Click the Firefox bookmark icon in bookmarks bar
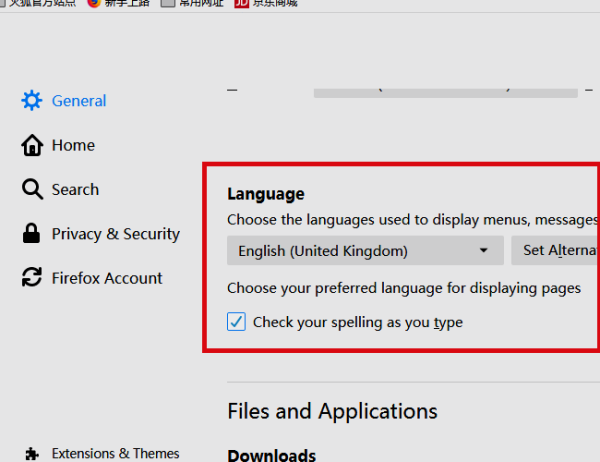Viewport: 600px width, 462px height. [x=94, y=3]
